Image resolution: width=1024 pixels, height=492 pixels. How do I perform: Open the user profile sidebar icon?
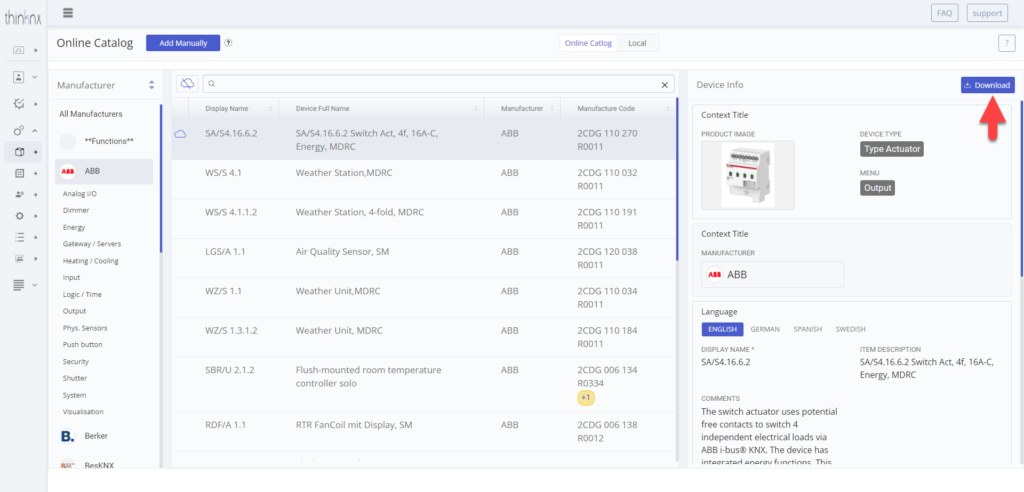tap(19, 77)
